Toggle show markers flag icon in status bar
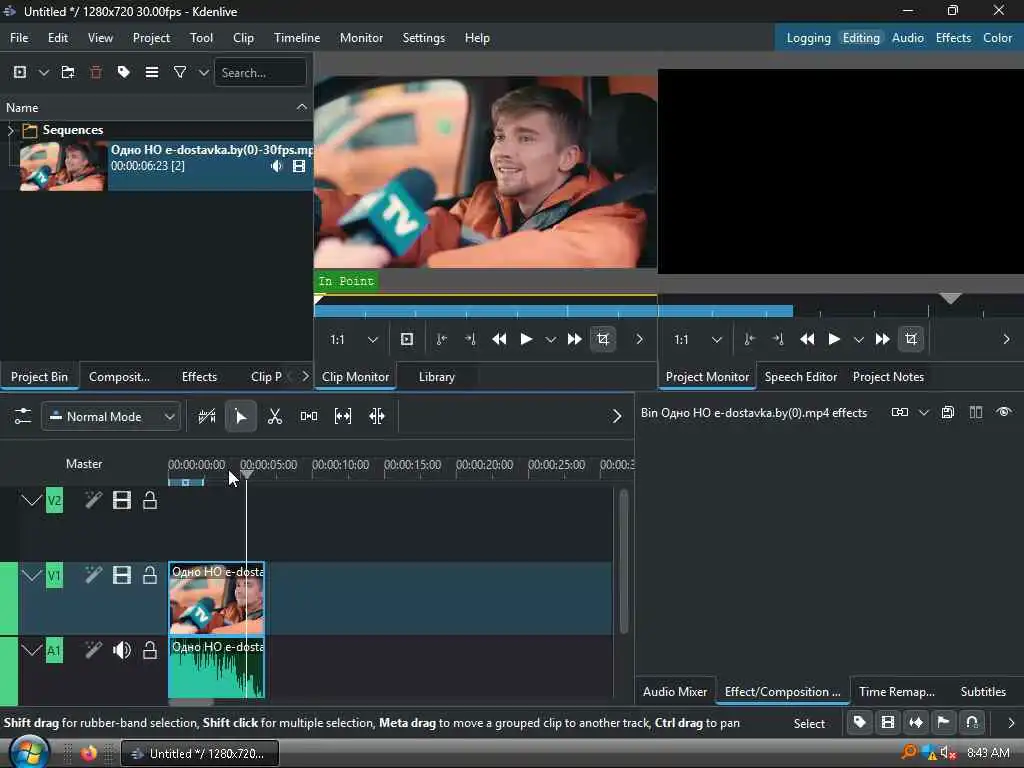This screenshot has width=1024, height=768. click(944, 723)
